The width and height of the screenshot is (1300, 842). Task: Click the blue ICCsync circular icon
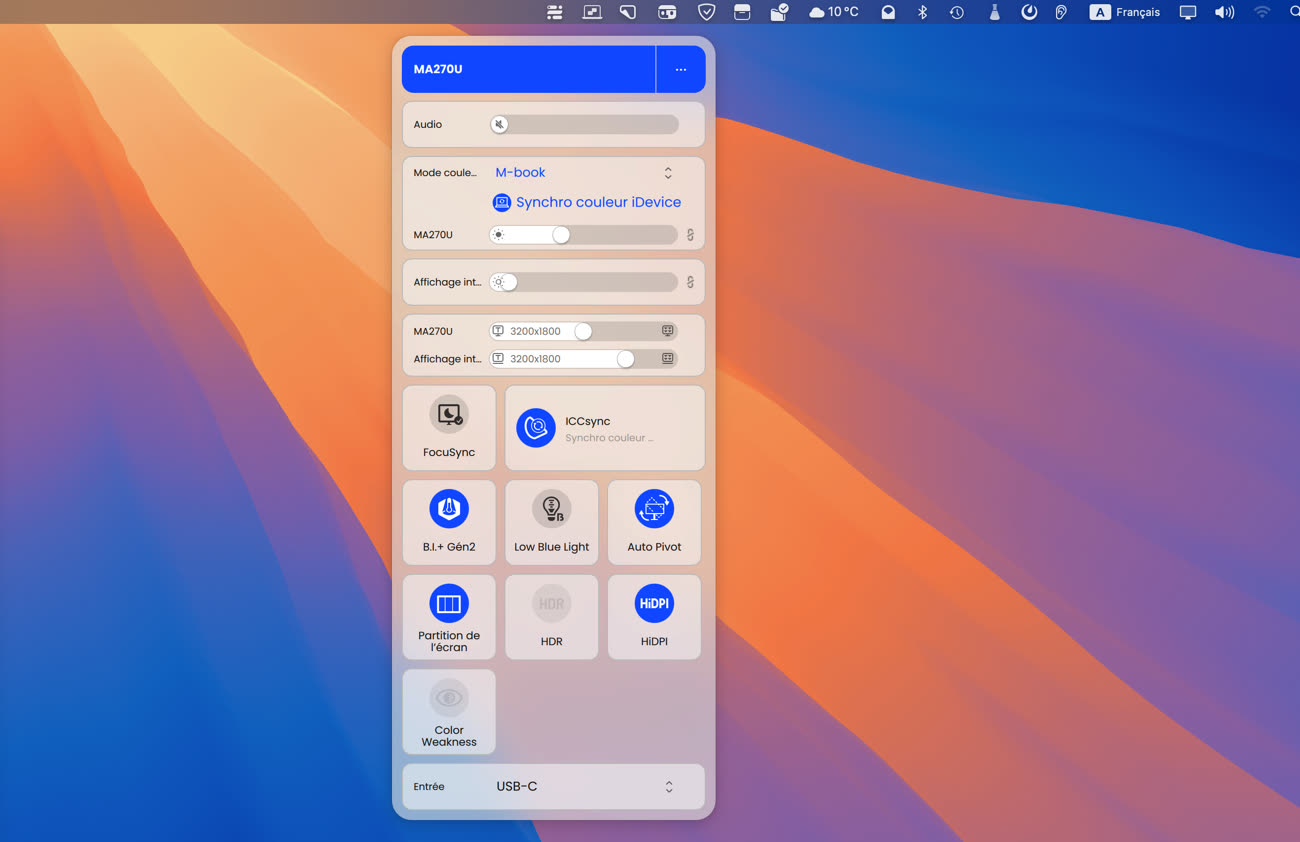pyautogui.click(x=536, y=428)
